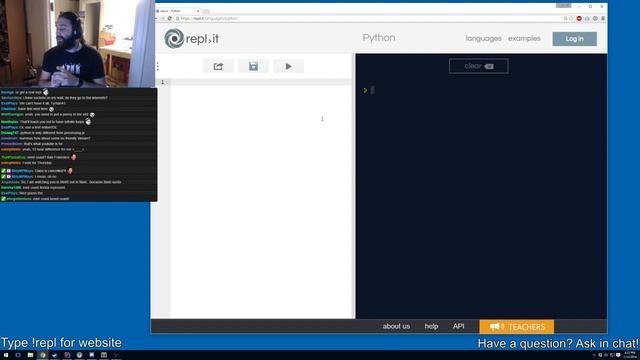640x360 pixels.
Task: Close the repl.it browser tab
Action: 198,11
